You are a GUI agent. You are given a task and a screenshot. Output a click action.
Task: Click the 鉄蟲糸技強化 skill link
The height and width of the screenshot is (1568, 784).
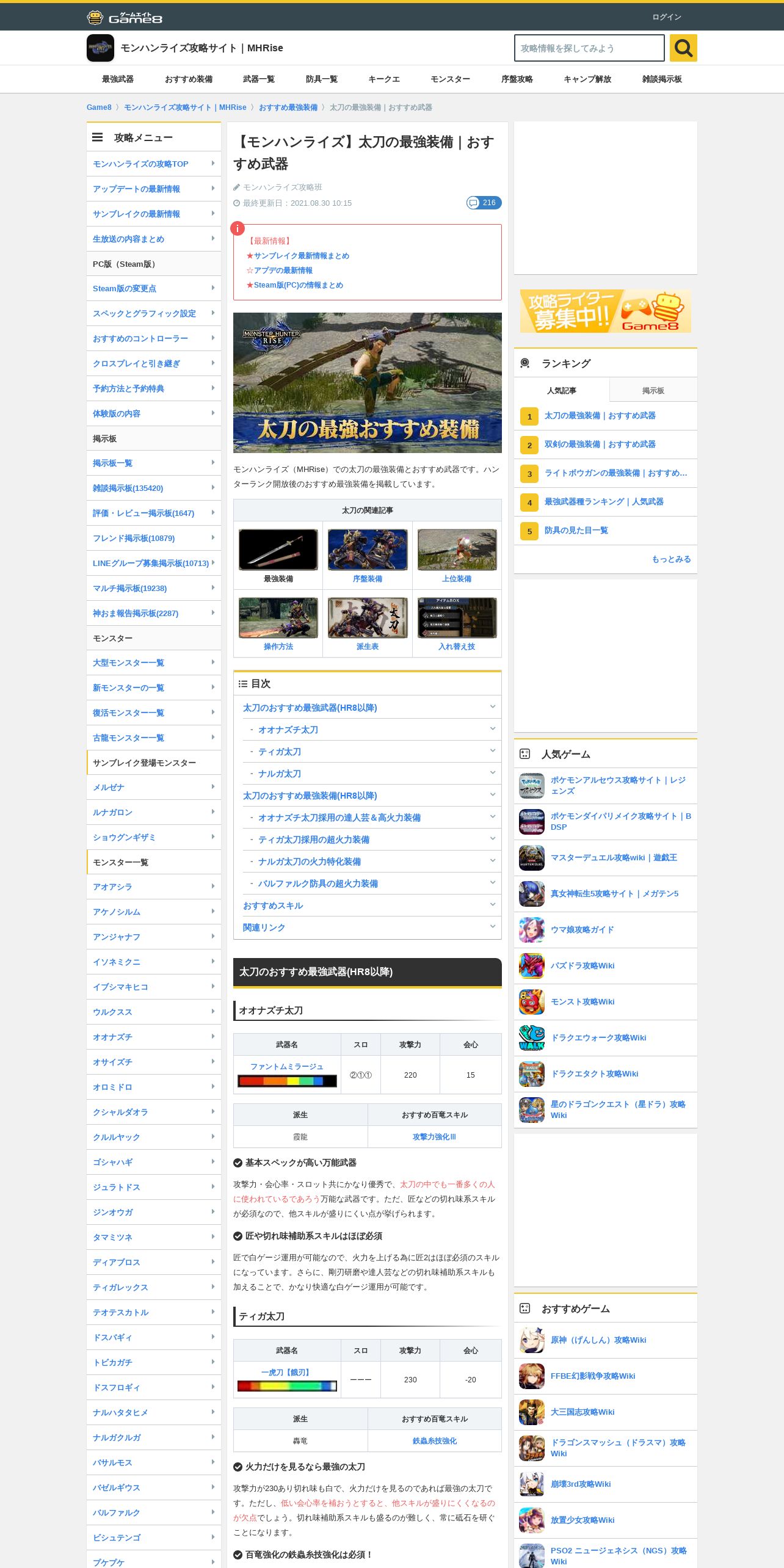click(x=434, y=1441)
